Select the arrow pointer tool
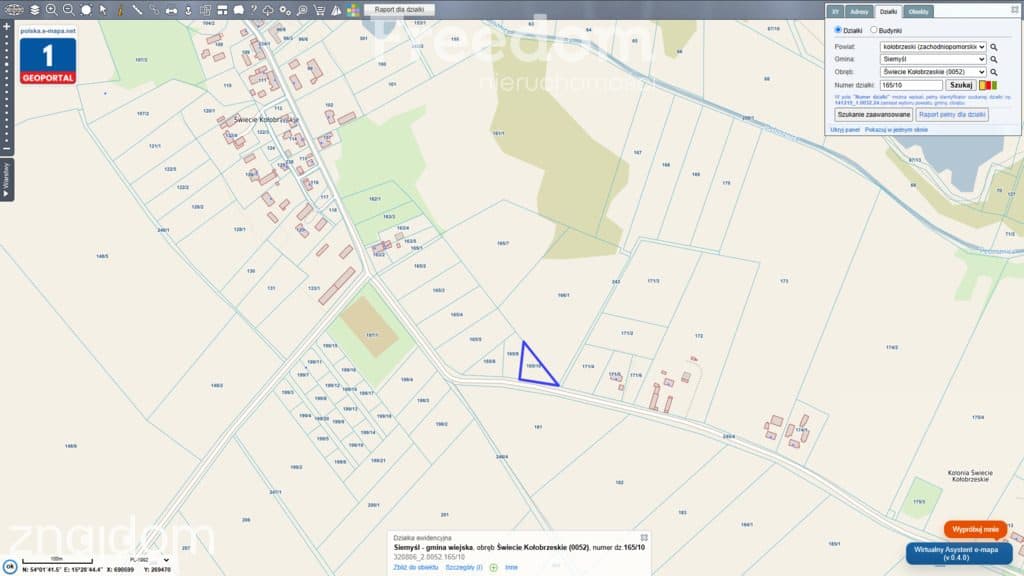Screen dimensions: 1024x576 coord(103,10)
